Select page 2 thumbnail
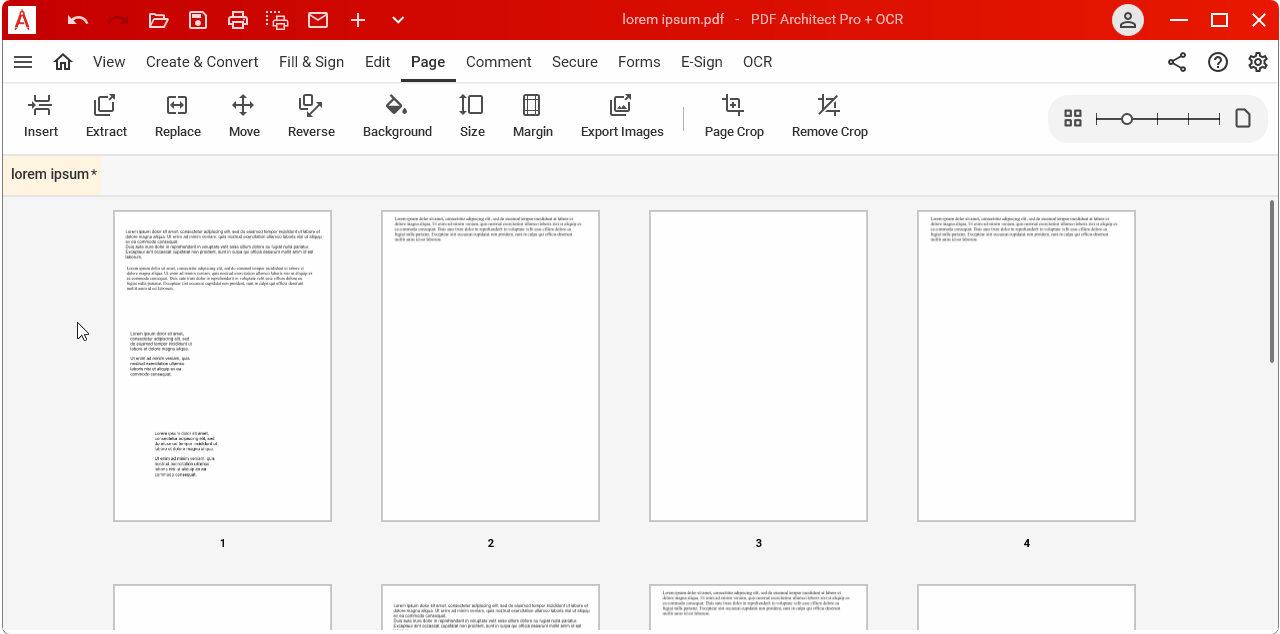The image size is (1280, 634). point(490,366)
